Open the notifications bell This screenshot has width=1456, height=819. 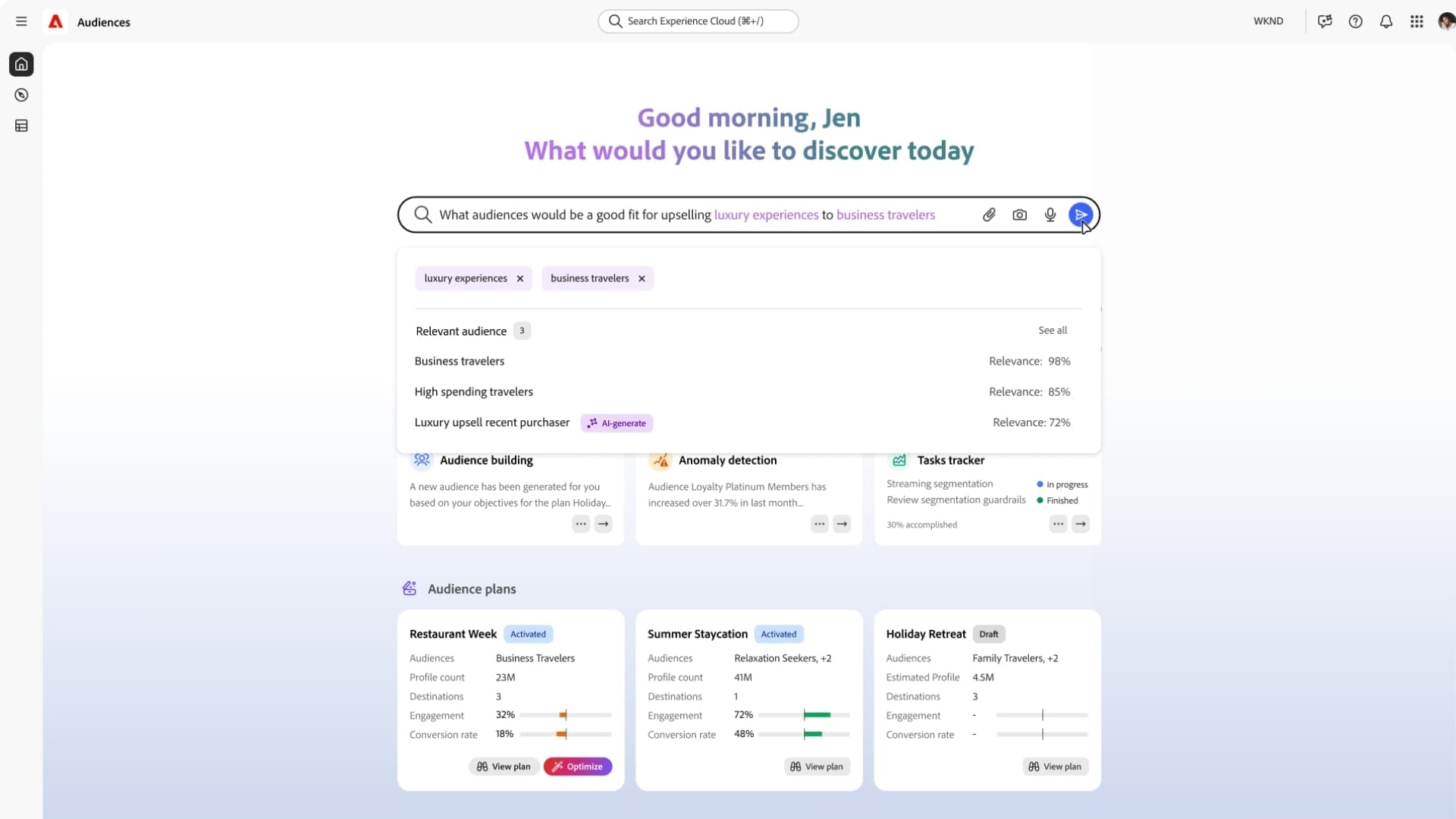1385,21
